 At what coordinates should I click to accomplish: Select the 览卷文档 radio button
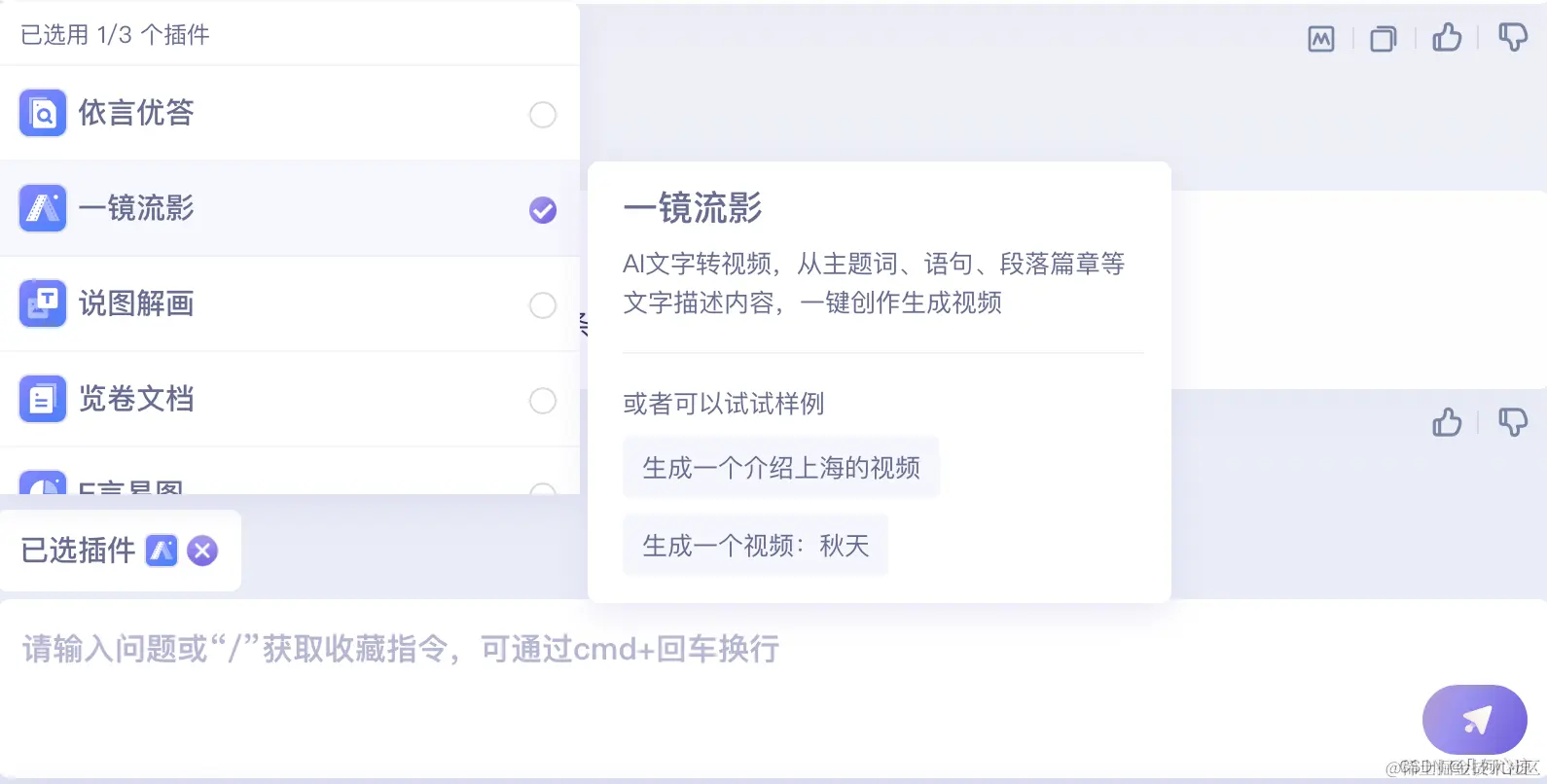[x=542, y=400]
